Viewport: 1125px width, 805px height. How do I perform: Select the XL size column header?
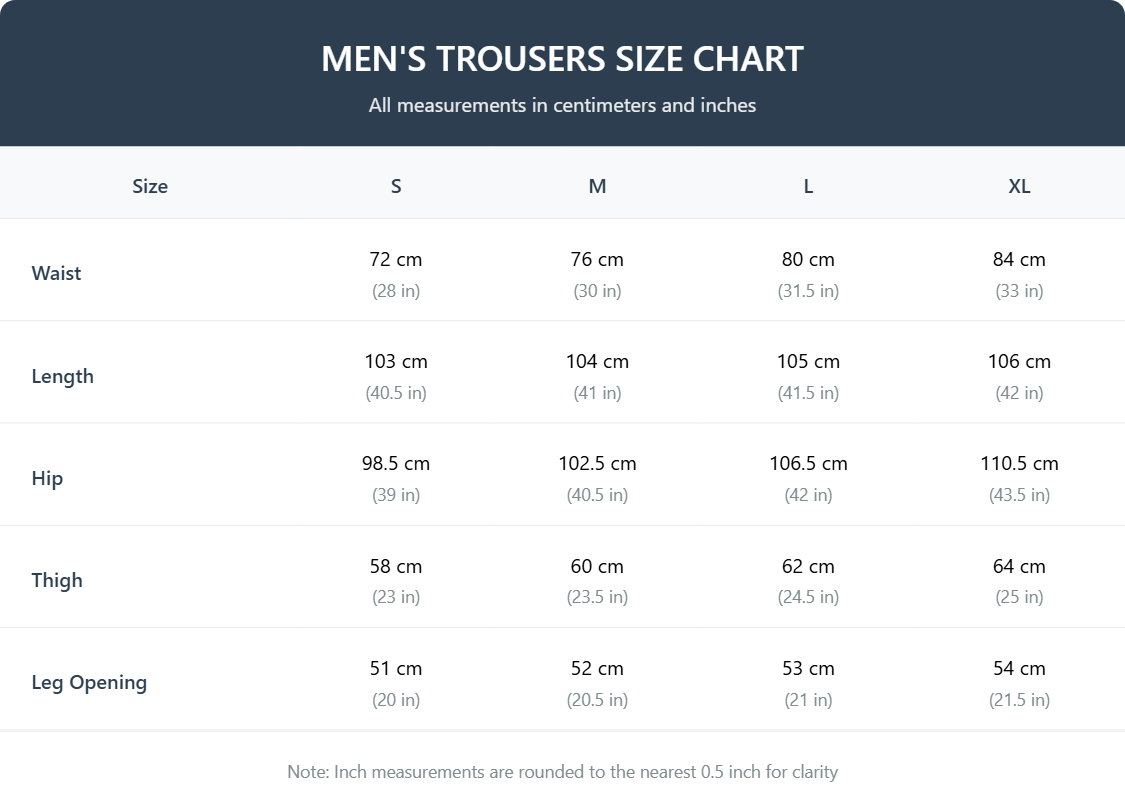pyautogui.click(x=1019, y=186)
